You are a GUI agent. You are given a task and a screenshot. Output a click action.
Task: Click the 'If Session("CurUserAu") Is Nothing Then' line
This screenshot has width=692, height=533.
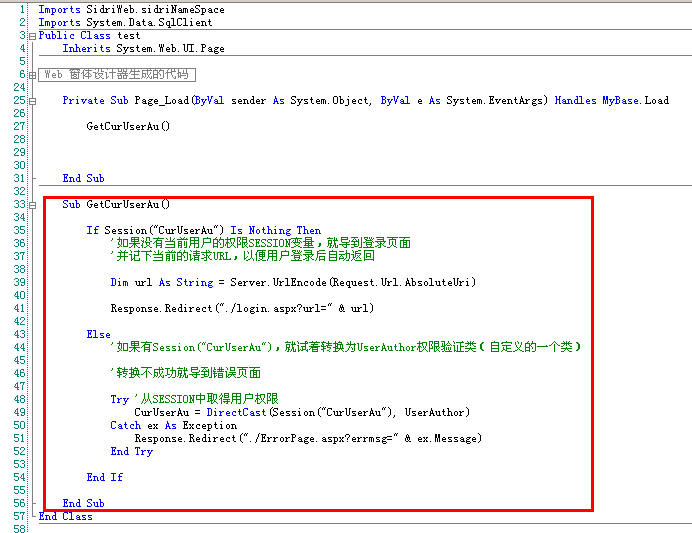pyautogui.click(x=203, y=230)
